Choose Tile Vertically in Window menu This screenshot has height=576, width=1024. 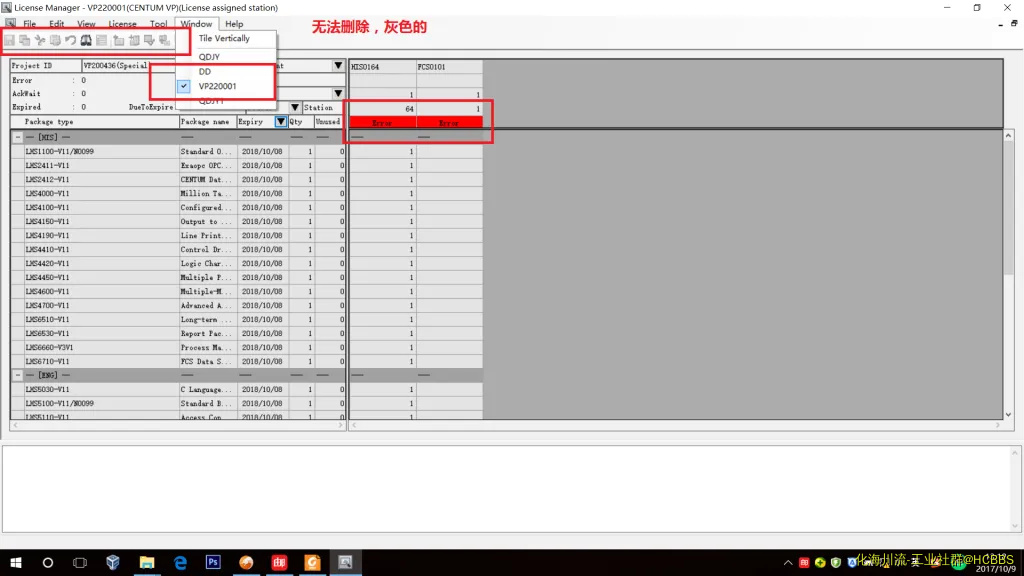point(226,39)
